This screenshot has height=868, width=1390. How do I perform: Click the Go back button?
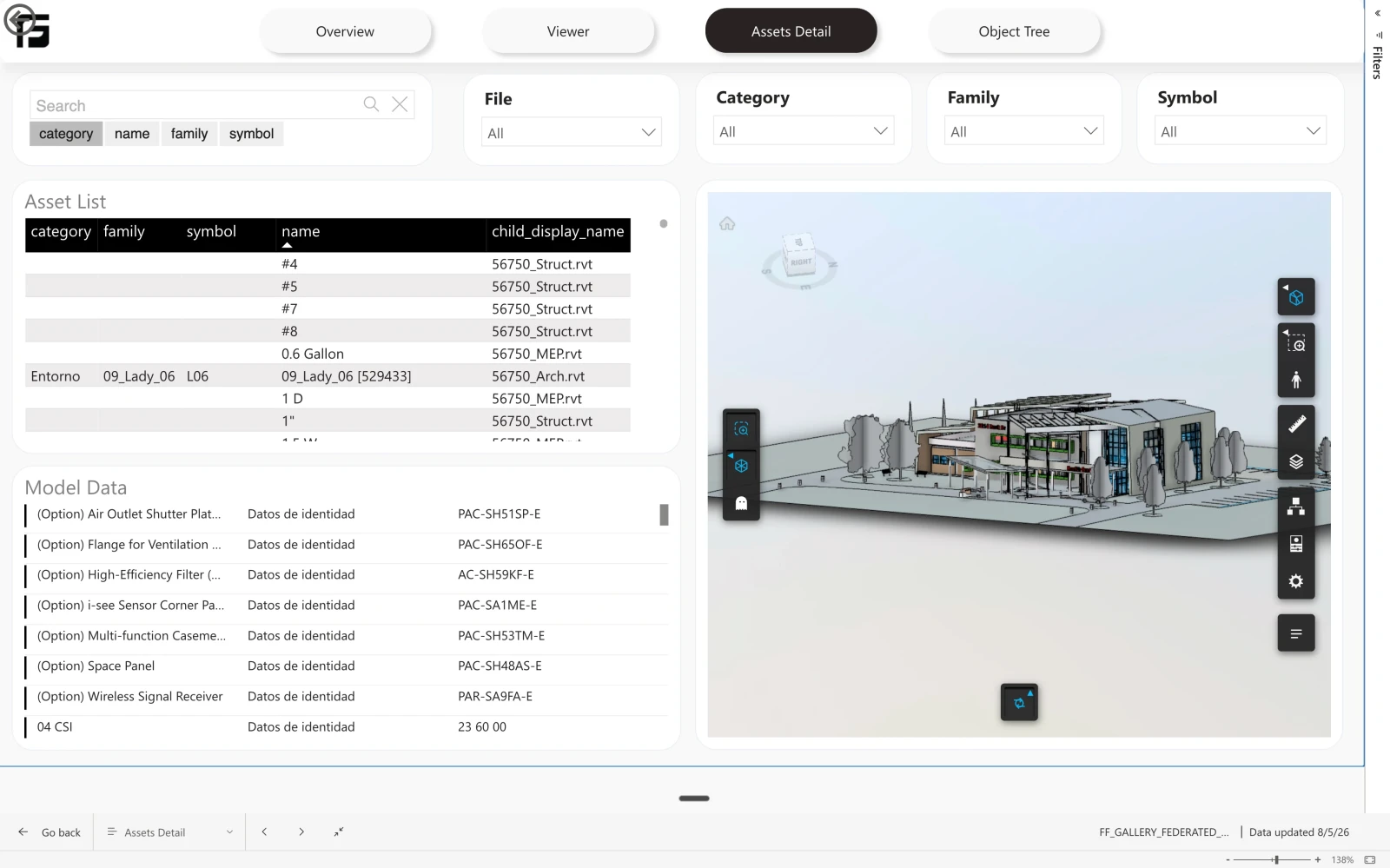[x=50, y=832]
